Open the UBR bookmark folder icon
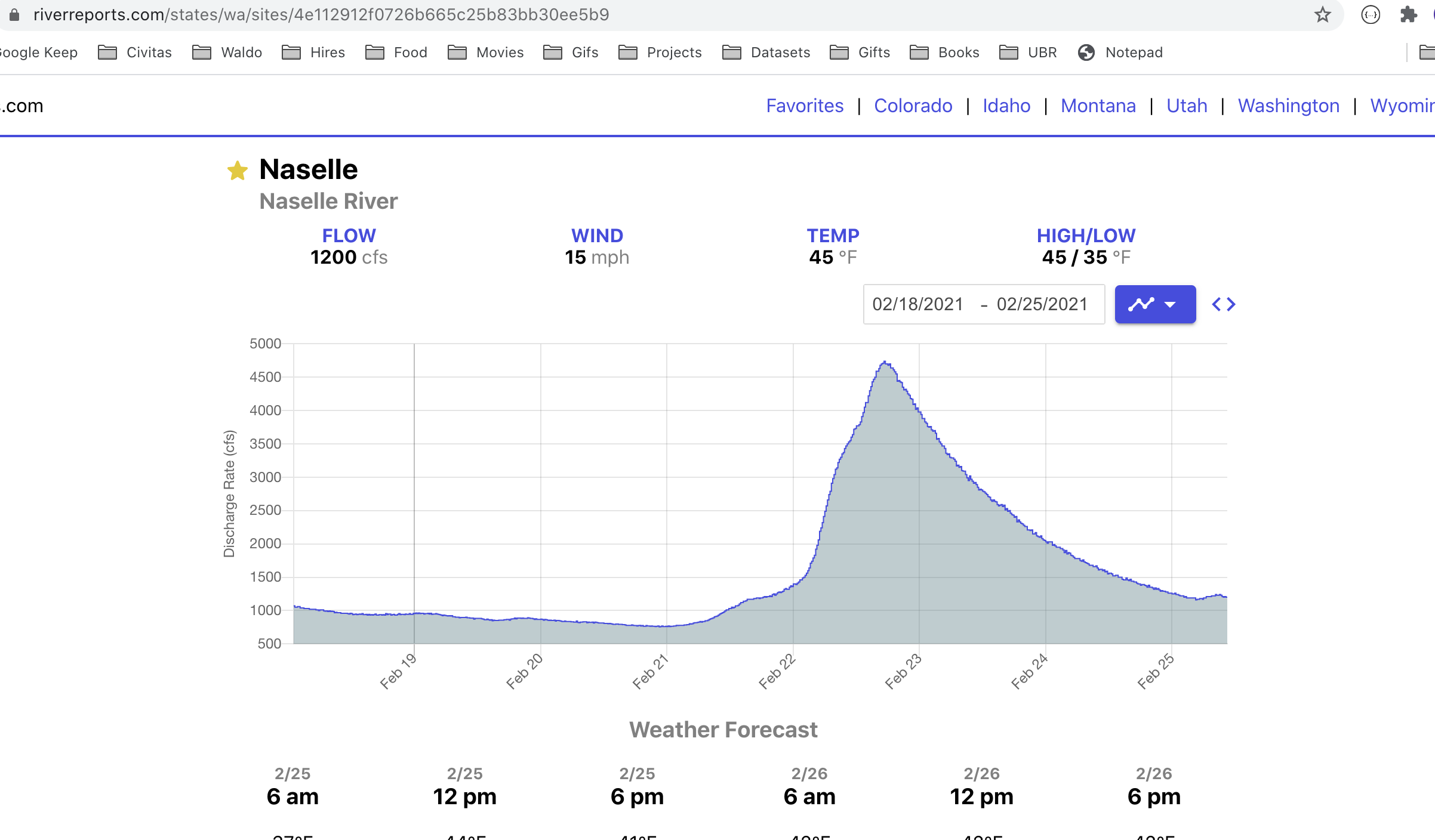Viewport: 1435px width, 840px height. tap(1009, 52)
